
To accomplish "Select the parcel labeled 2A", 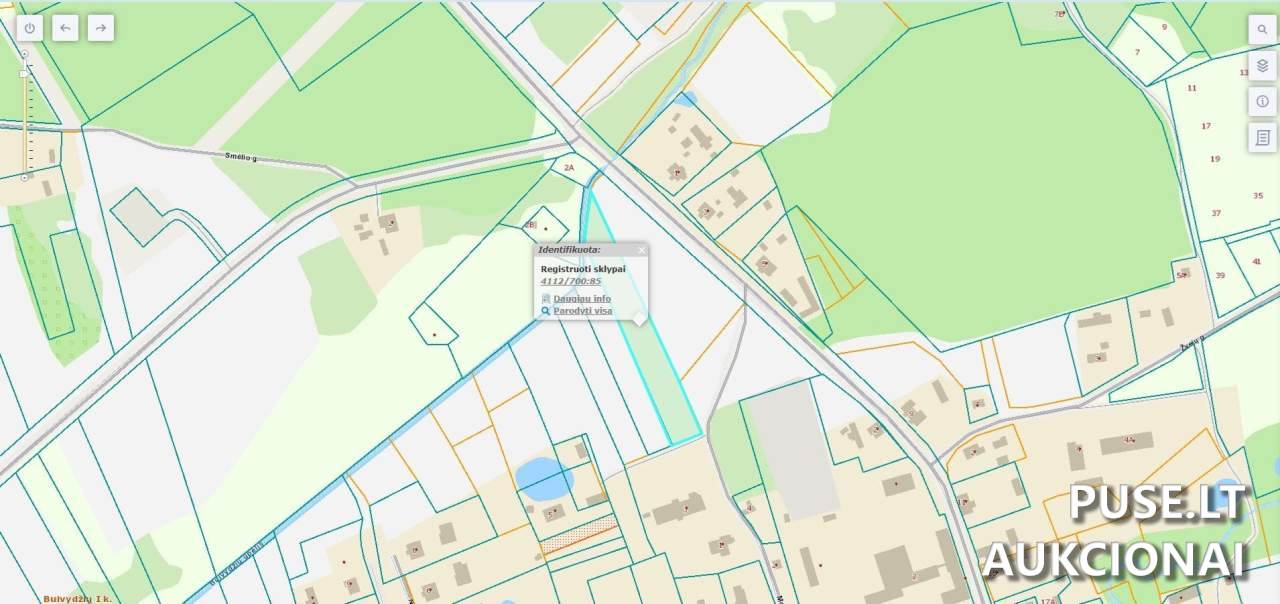I will coord(569,168).
